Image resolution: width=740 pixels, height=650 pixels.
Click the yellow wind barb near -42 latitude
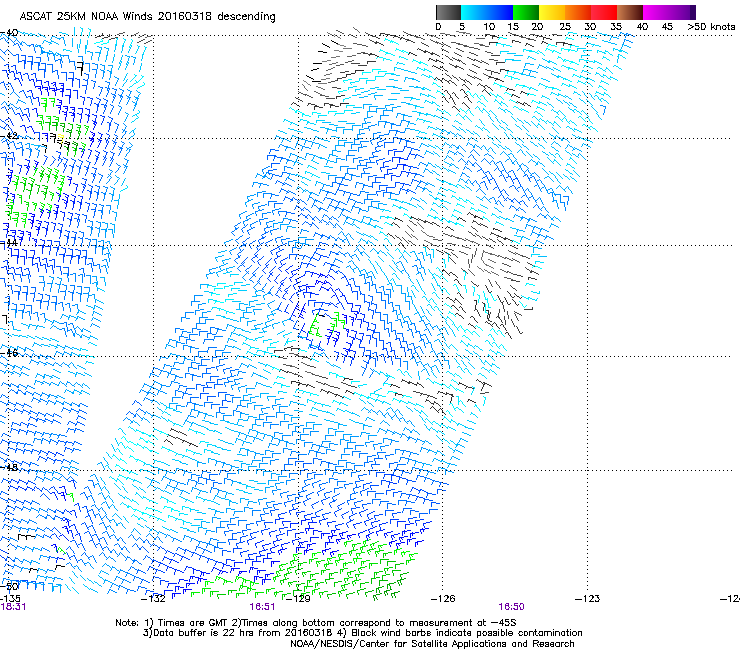click(x=60, y=138)
